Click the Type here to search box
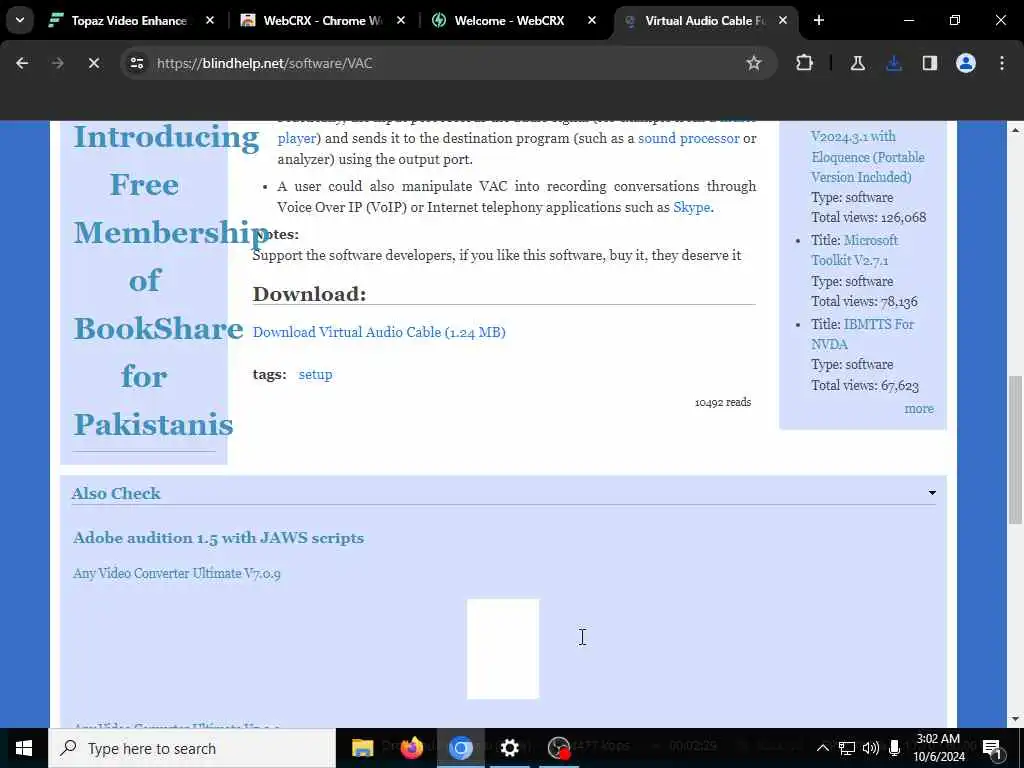This screenshot has height=768, width=1024. point(193,748)
